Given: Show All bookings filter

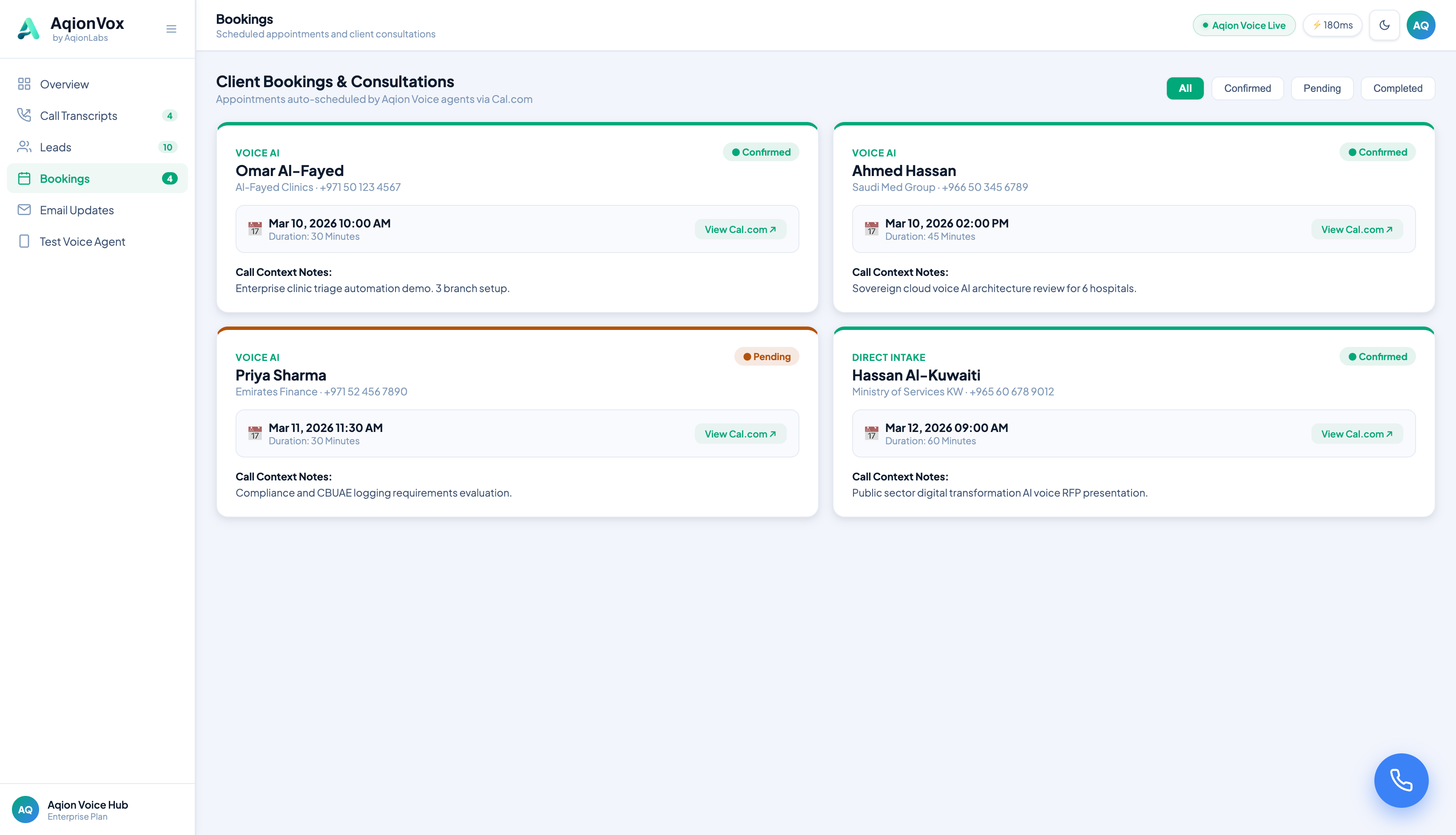Looking at the screenshot, I should coord(1185,88).
